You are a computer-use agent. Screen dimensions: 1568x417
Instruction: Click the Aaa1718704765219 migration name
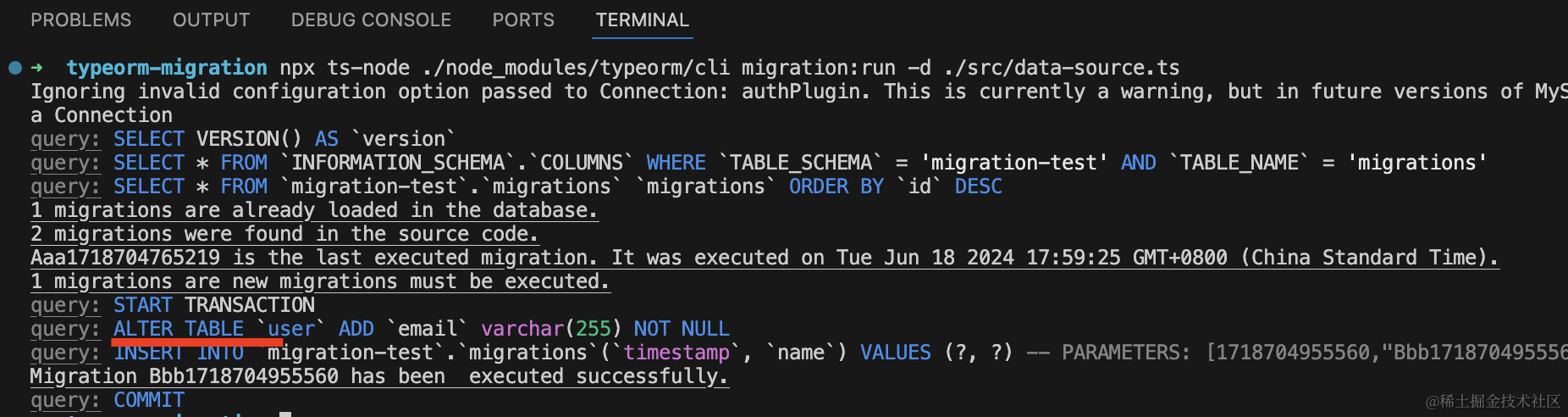click(x=125, y=258)
